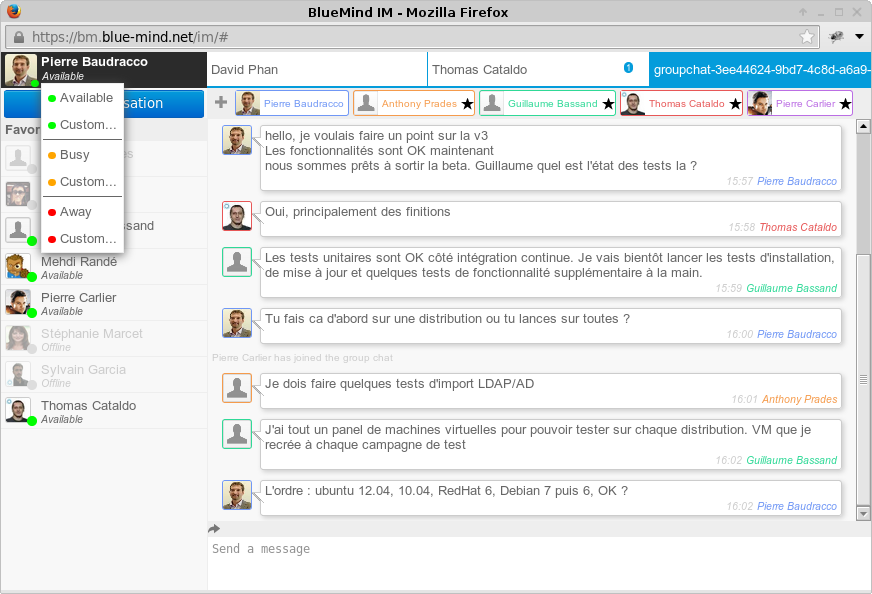
Task: Open the browser extension icon near bookmark star
Action: coord(836,37)
